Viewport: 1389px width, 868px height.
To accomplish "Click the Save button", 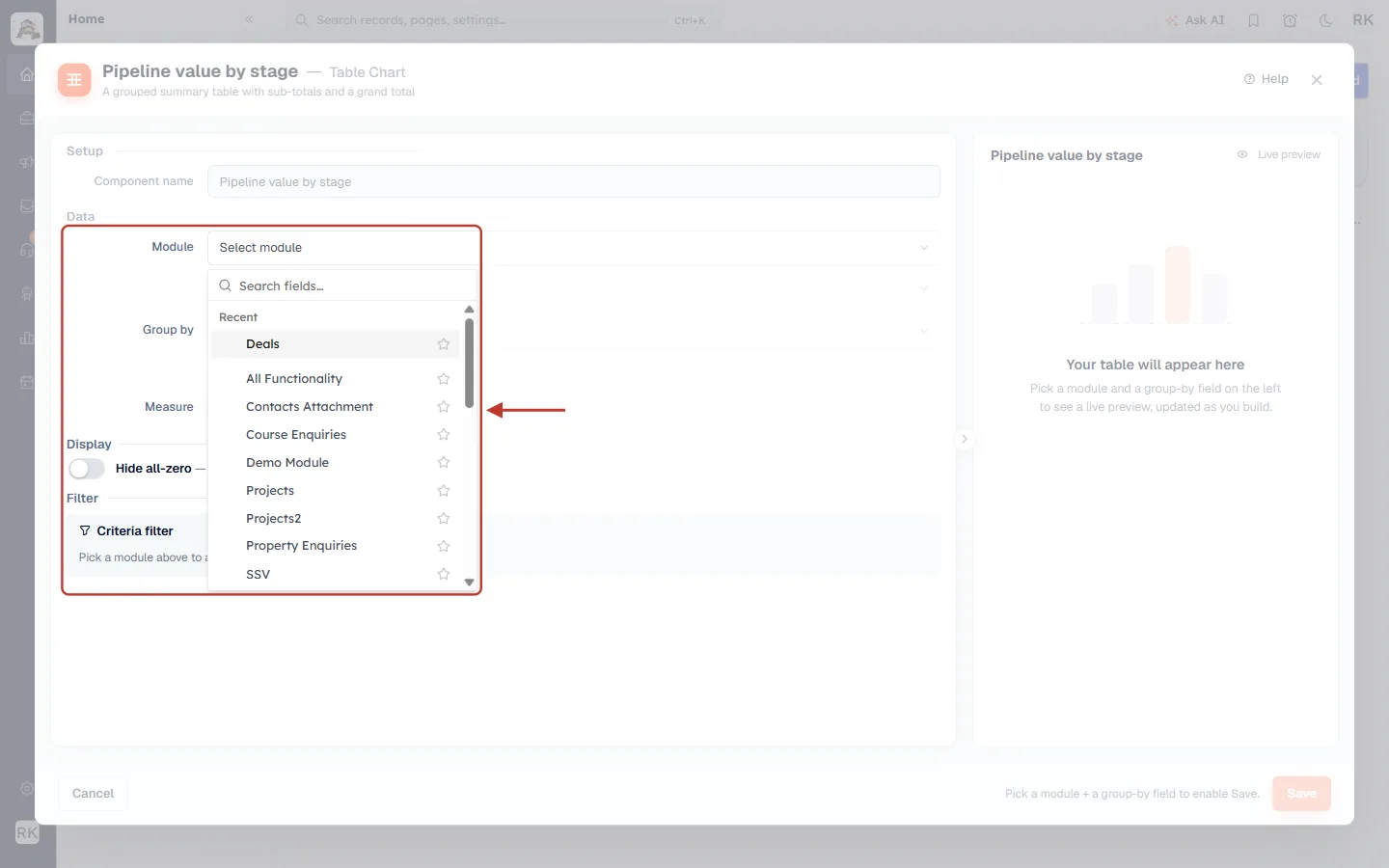I will [1301, 794].
